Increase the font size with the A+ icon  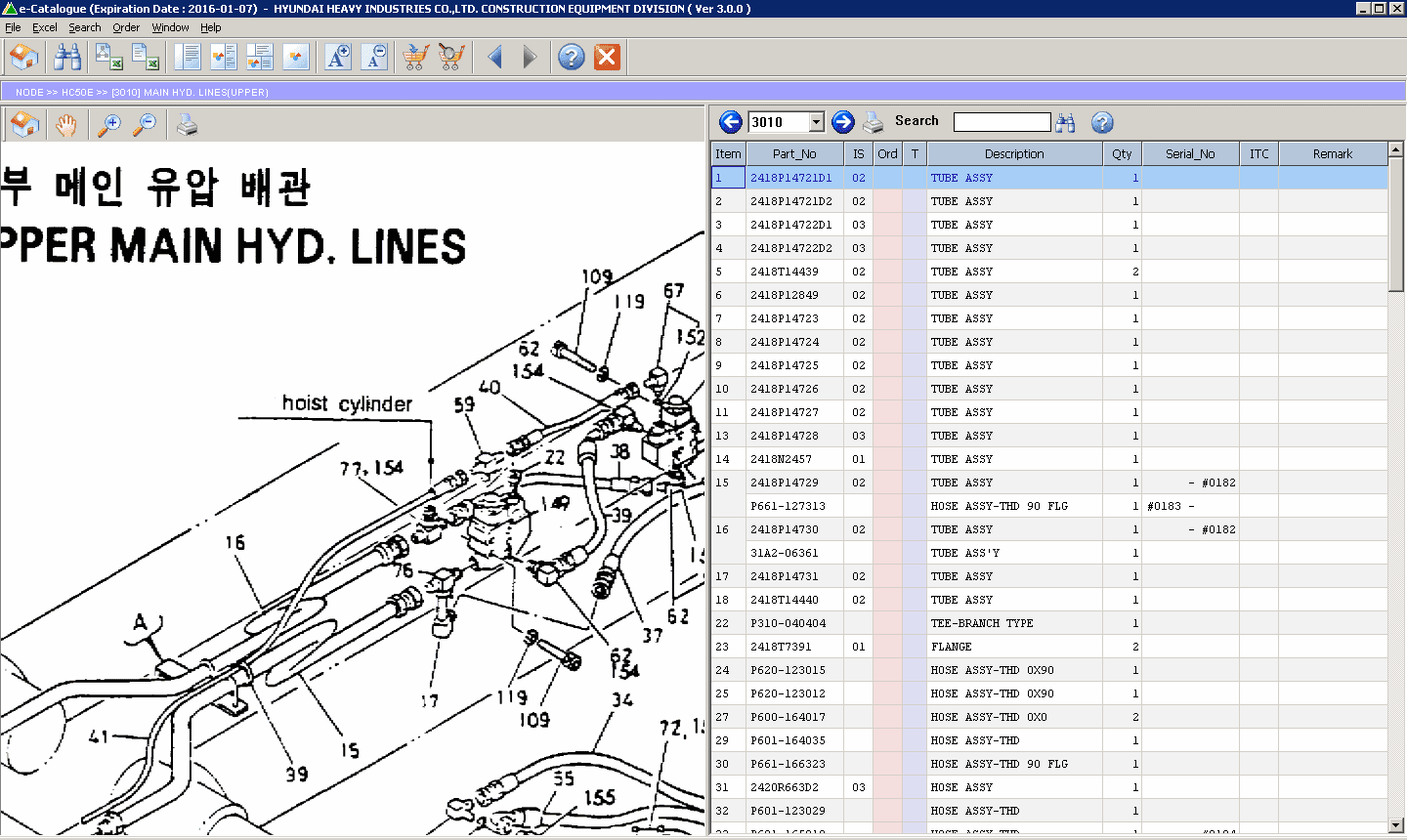coord(336,57)
